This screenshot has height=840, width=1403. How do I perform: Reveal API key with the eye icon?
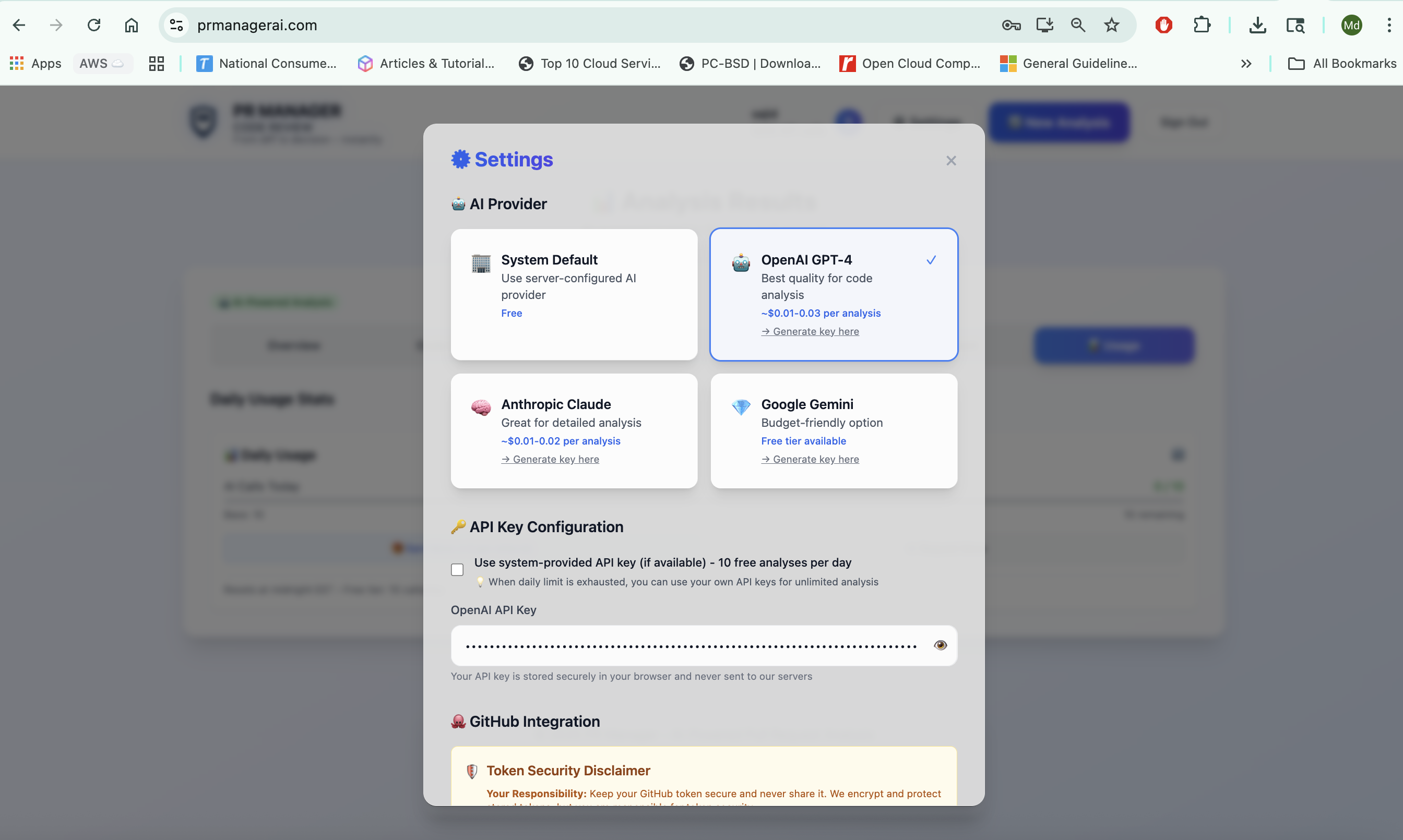point(940,645)
